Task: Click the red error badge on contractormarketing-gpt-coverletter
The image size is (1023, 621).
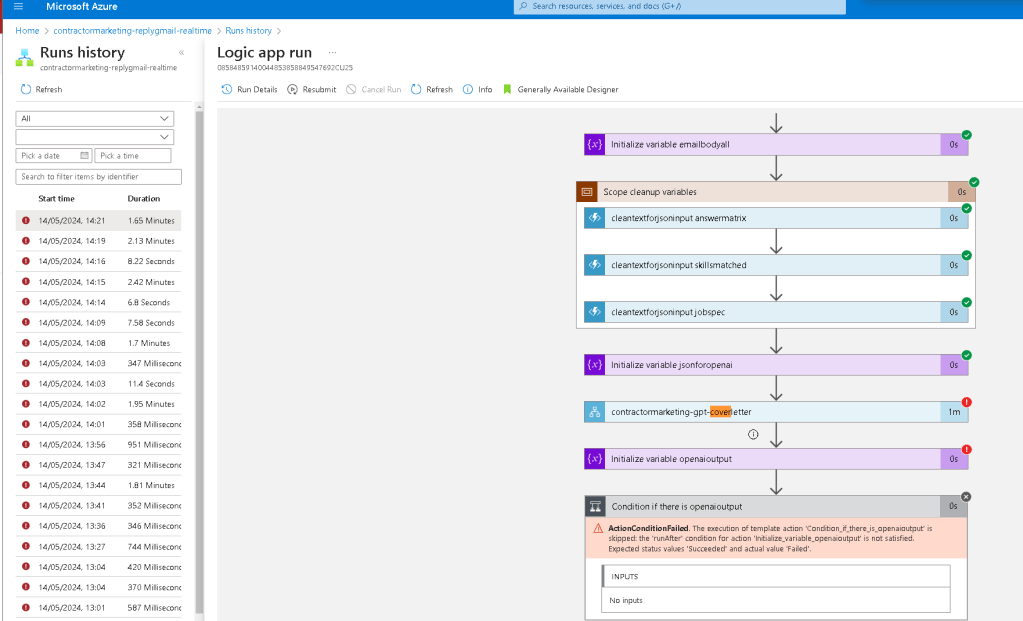Action: point(966,402)
